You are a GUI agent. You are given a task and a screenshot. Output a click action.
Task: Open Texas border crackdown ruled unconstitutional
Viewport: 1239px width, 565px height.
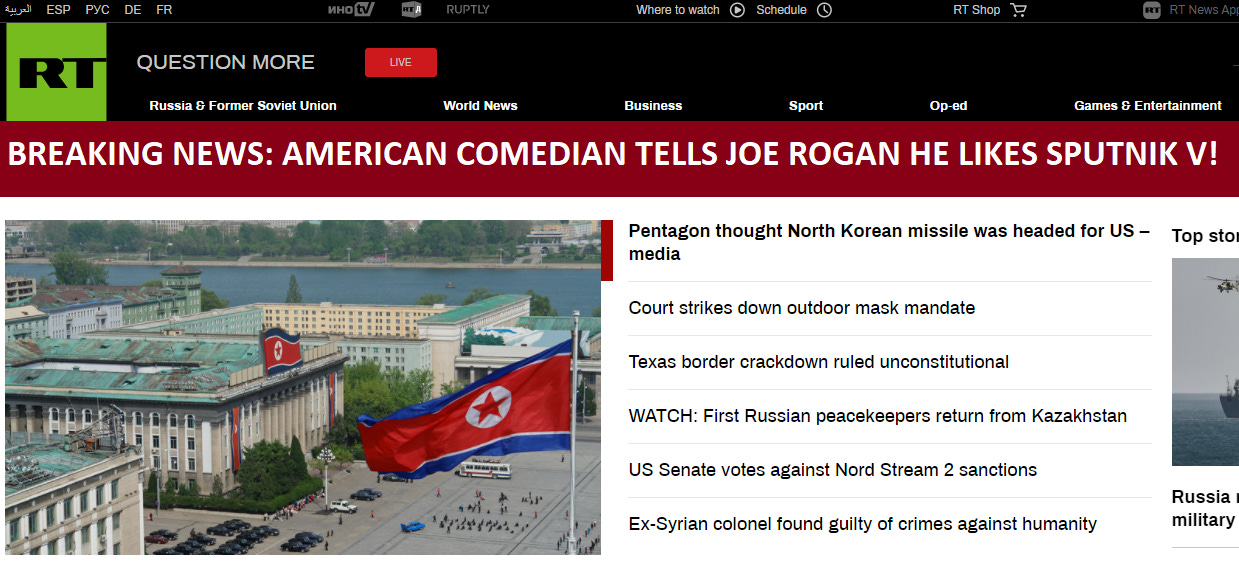[819, 362]
